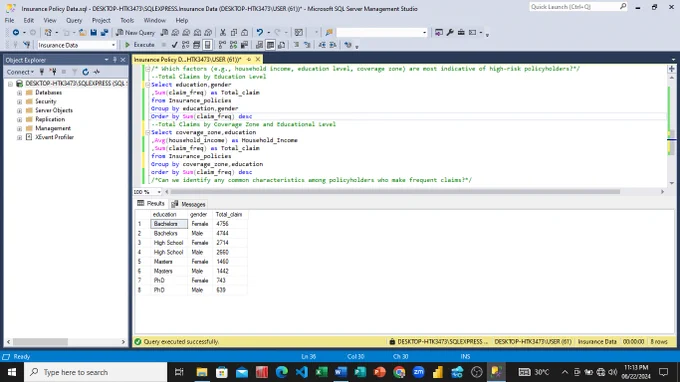Viewport: 680px width, 382px height.
Task: Expand the Replication tree node
Action: pos(20,119)
